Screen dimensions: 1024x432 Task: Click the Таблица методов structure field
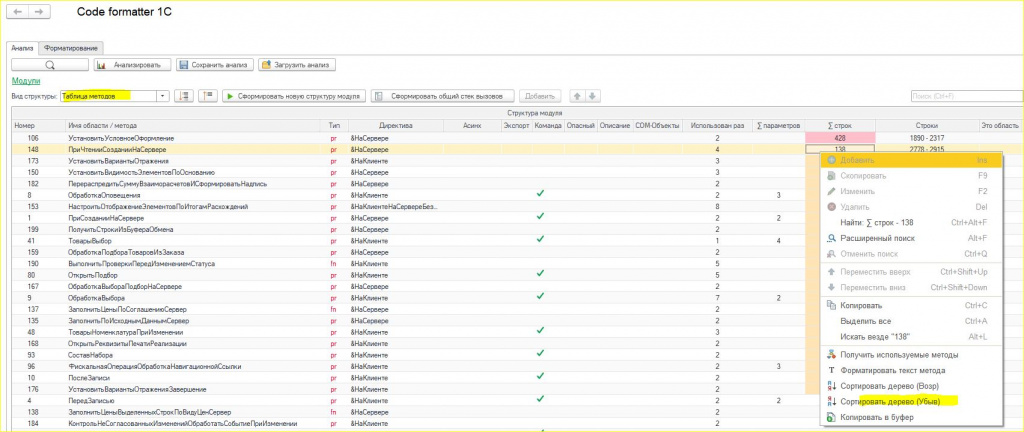point(109,96)
